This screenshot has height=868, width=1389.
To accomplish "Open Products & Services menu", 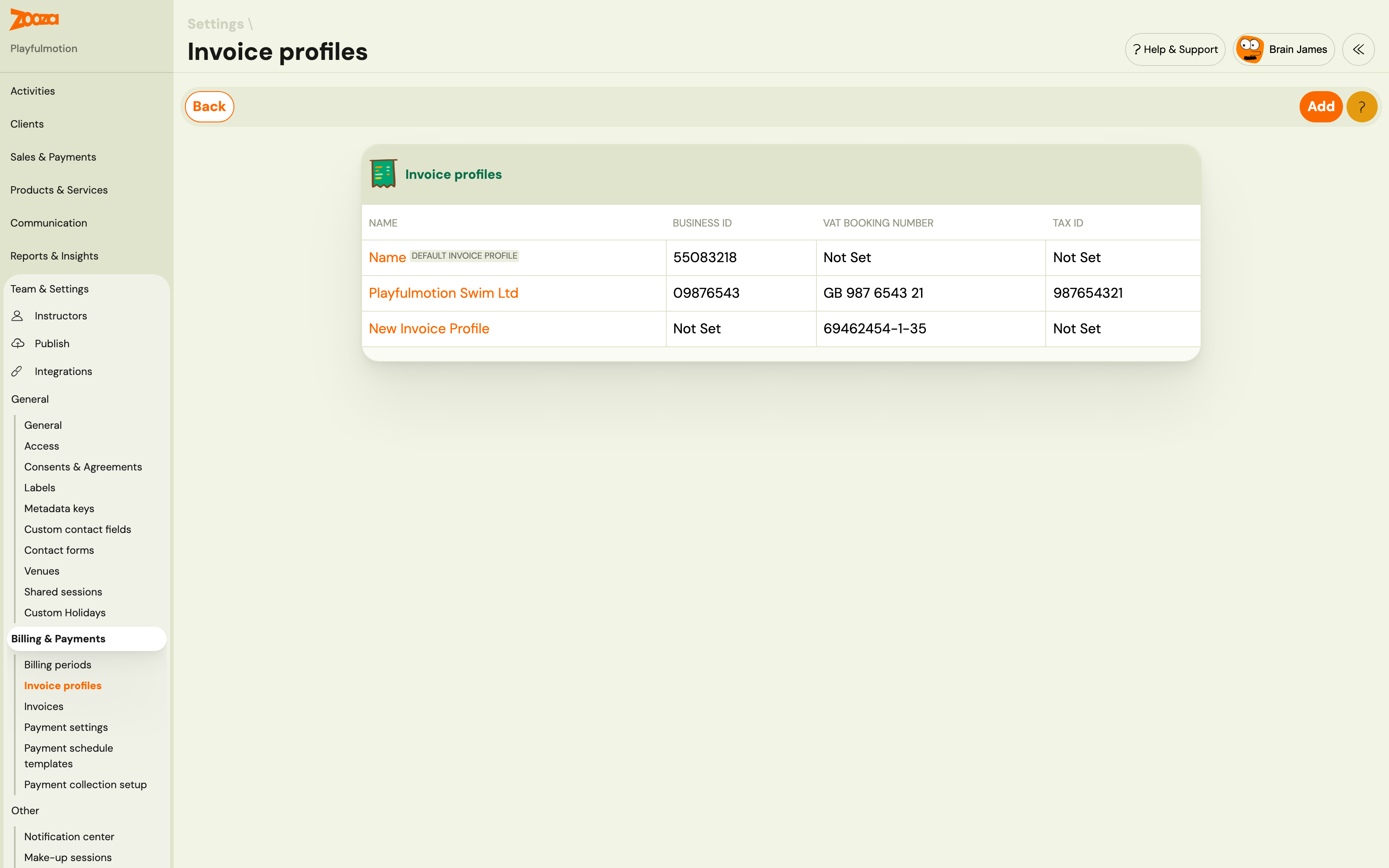I will [59, 190].
